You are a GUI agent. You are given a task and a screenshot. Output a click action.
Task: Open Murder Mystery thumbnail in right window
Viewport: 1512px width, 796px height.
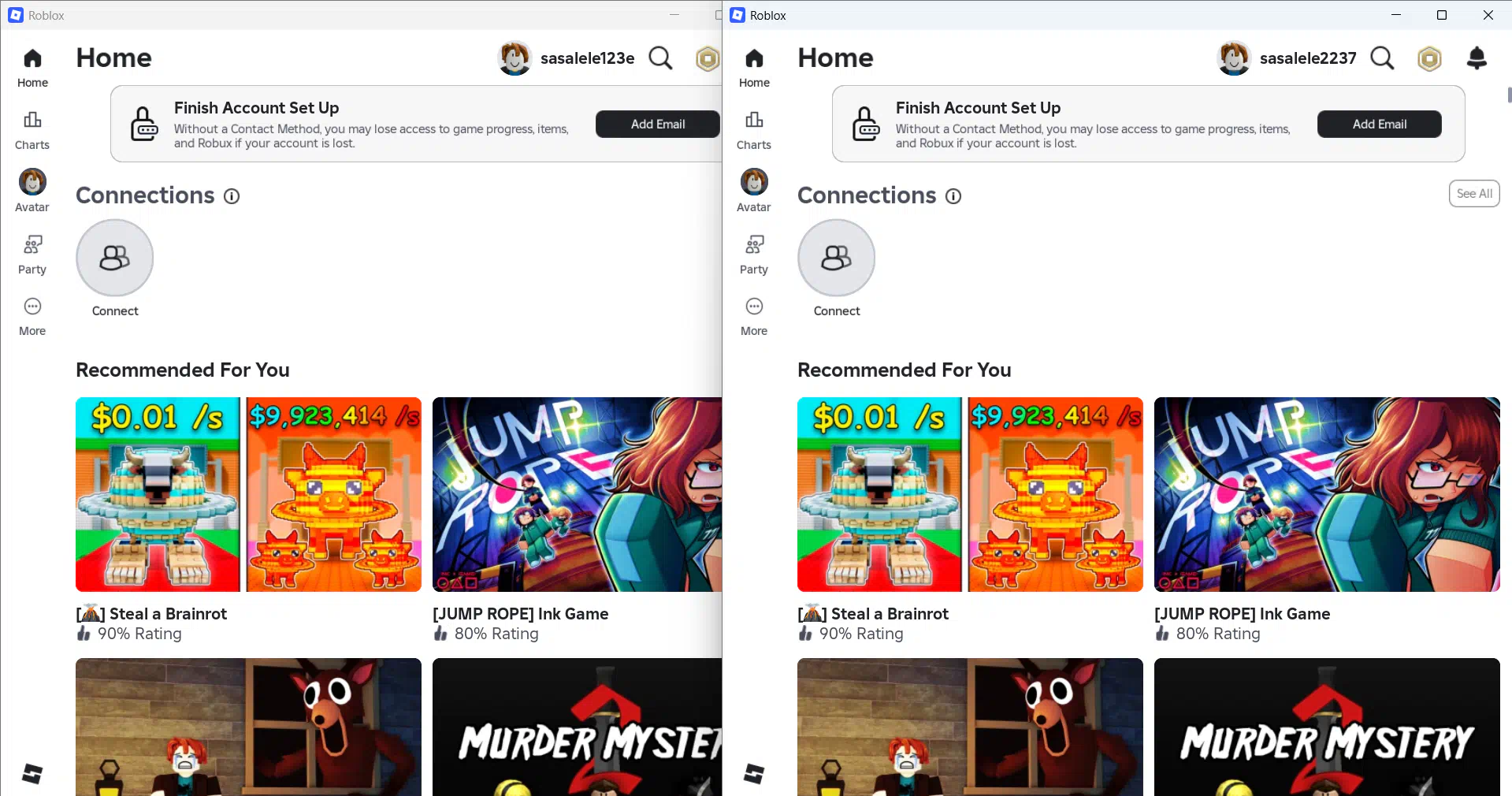[1327, 727]
